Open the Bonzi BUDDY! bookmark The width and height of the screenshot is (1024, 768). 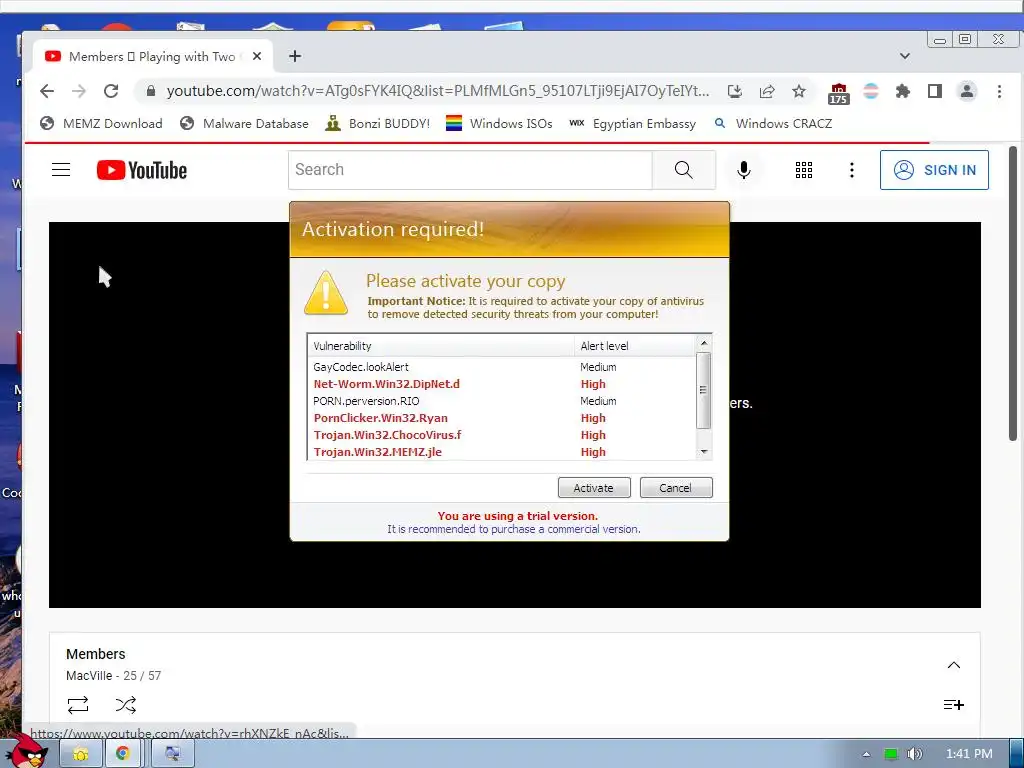(x=378, y=123)
